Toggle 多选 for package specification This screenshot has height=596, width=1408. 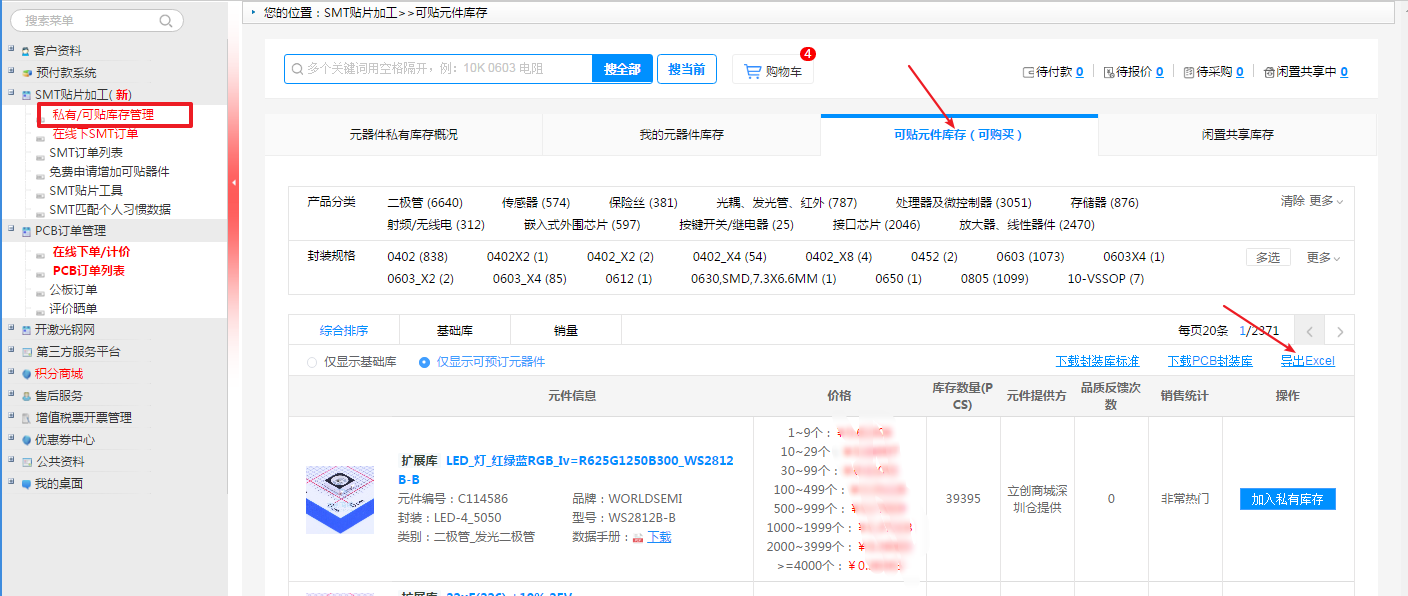pyautogui.click(x=1267, y=257)
